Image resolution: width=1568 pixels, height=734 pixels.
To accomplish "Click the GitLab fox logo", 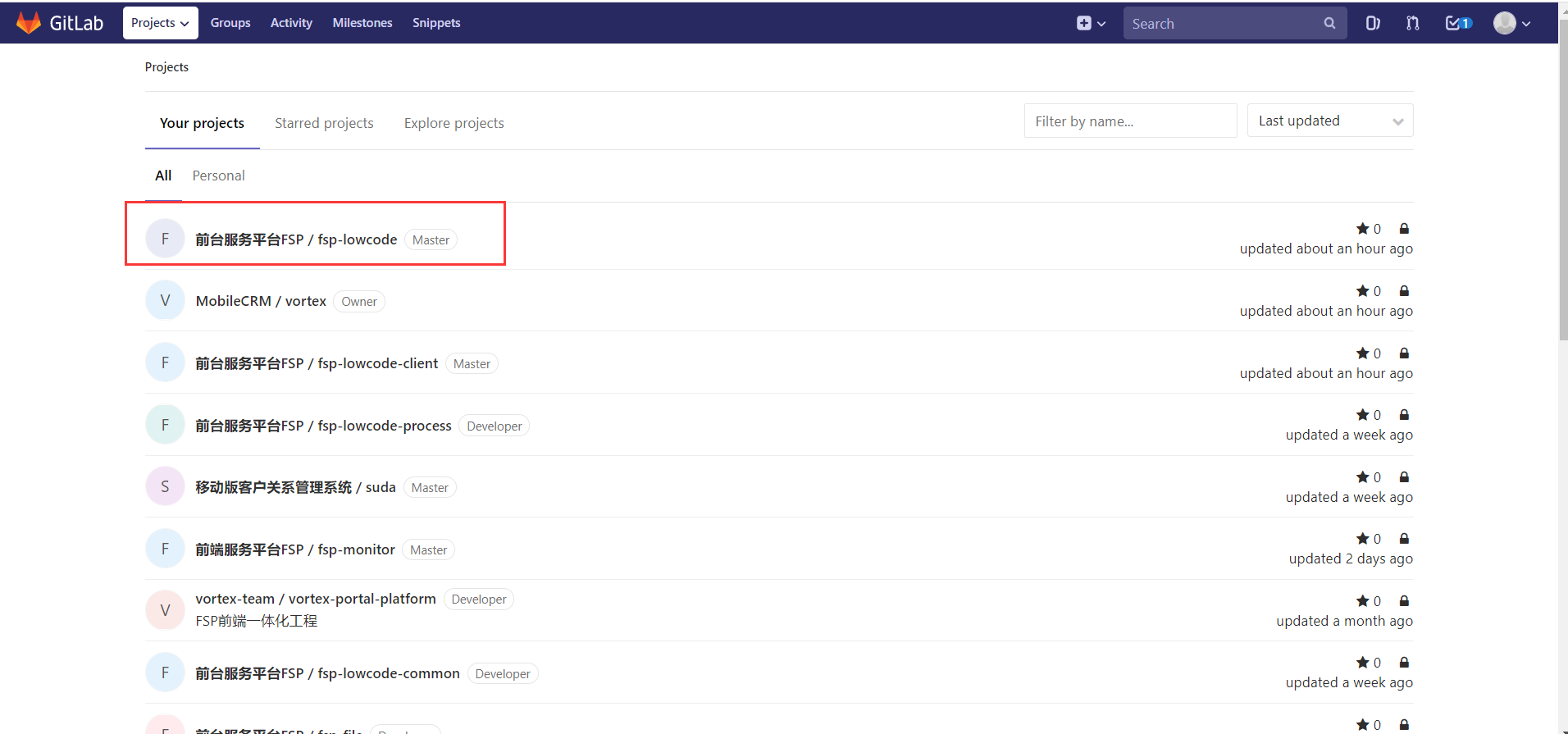I will [29, 23].
